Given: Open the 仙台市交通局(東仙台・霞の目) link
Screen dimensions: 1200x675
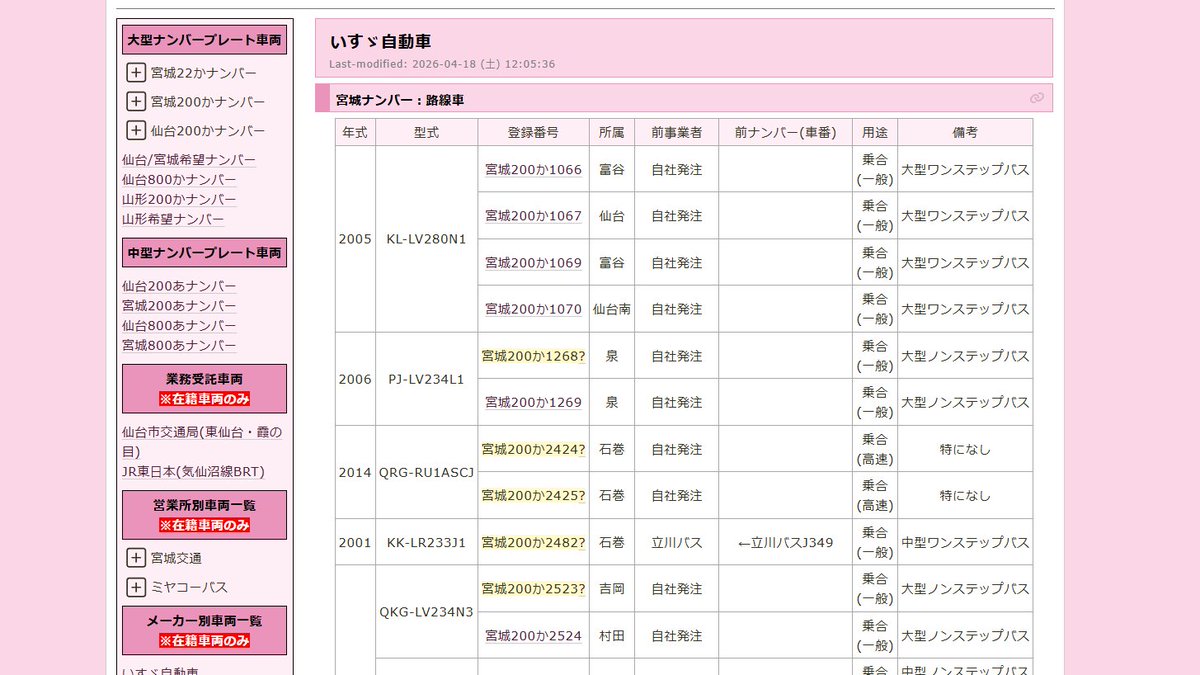Looking at the screenshot, I should tap(202, 442).
